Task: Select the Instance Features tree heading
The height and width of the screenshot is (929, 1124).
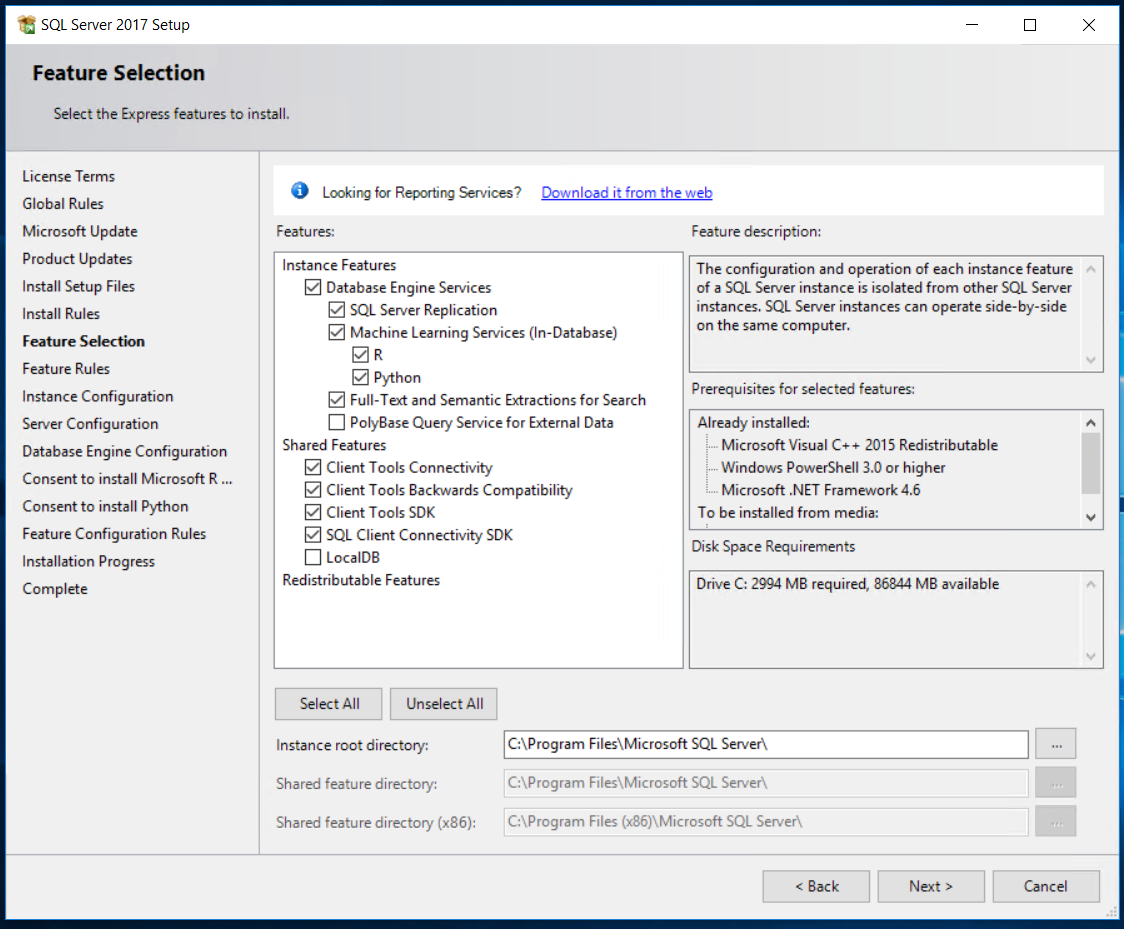Action: [x=339, y=265]
